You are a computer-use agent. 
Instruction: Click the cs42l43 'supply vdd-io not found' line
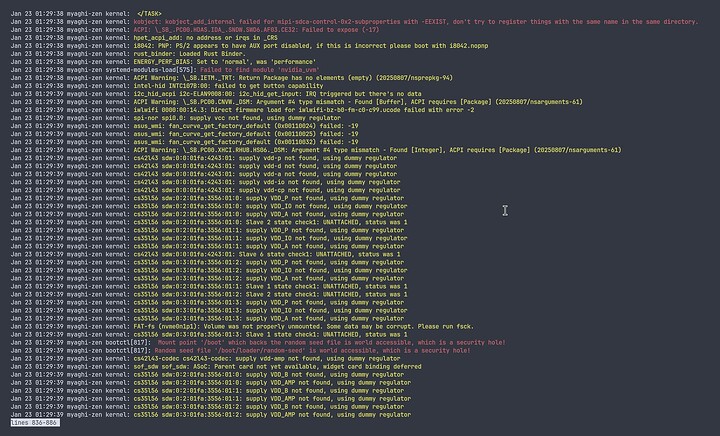point(205,182)
